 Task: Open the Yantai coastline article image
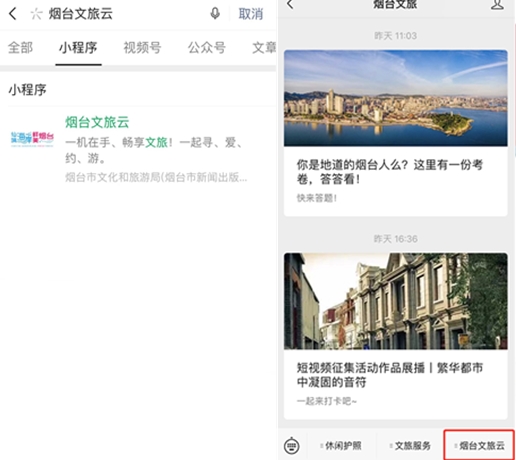tap(396, 98)
